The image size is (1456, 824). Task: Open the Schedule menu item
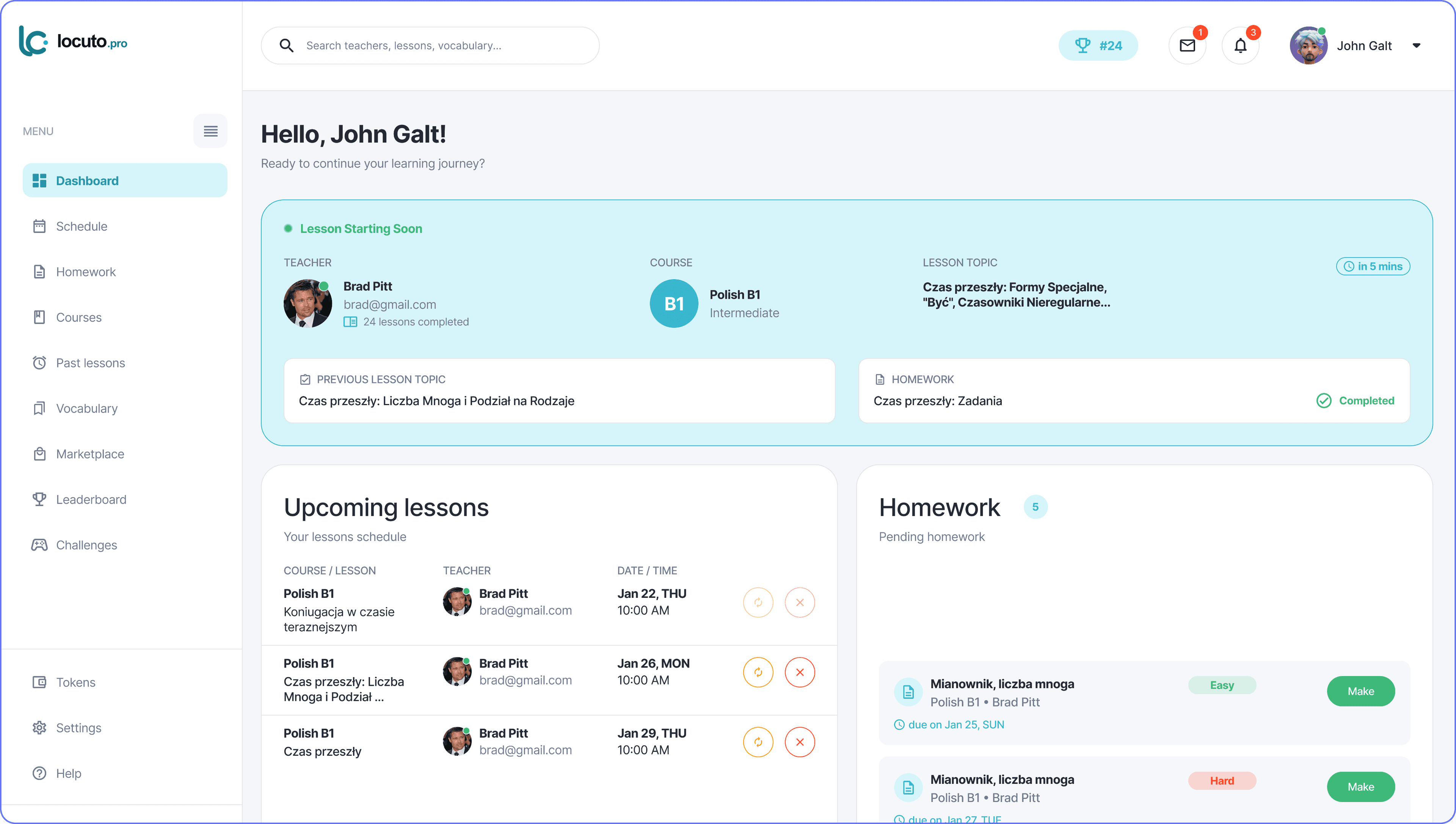(x=125, y=226)
